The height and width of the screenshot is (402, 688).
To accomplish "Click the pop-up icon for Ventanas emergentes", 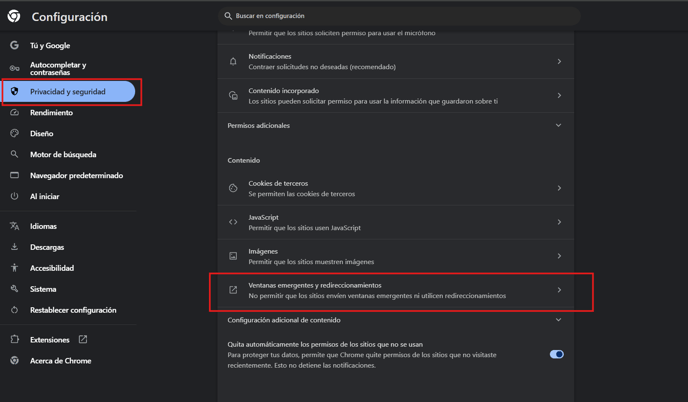I will (x=233, y=290).
